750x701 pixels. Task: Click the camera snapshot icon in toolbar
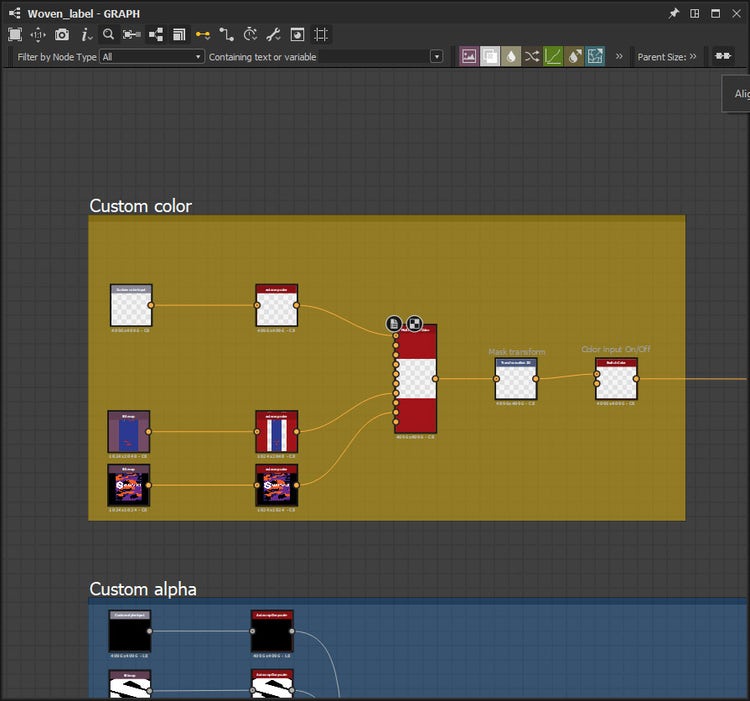[x=62, y=34]
